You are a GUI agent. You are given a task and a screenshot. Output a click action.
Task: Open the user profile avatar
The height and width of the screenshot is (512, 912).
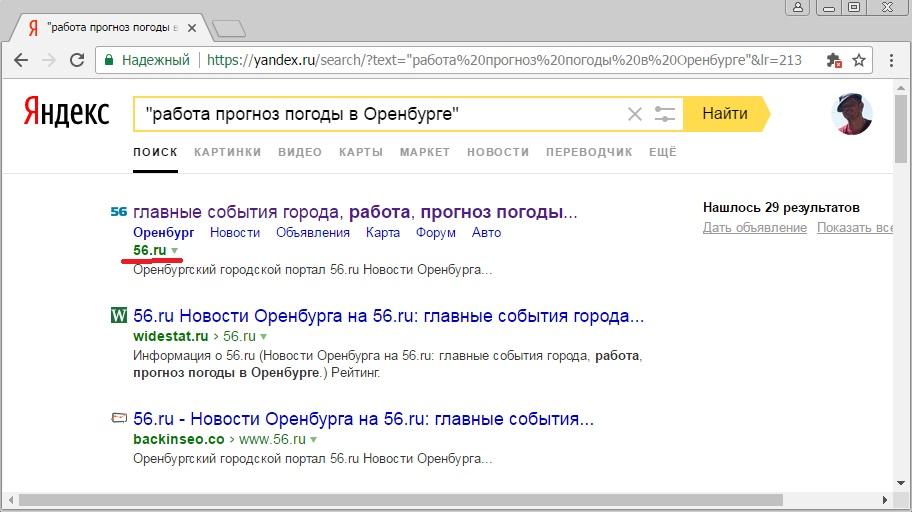coord(852,114)
